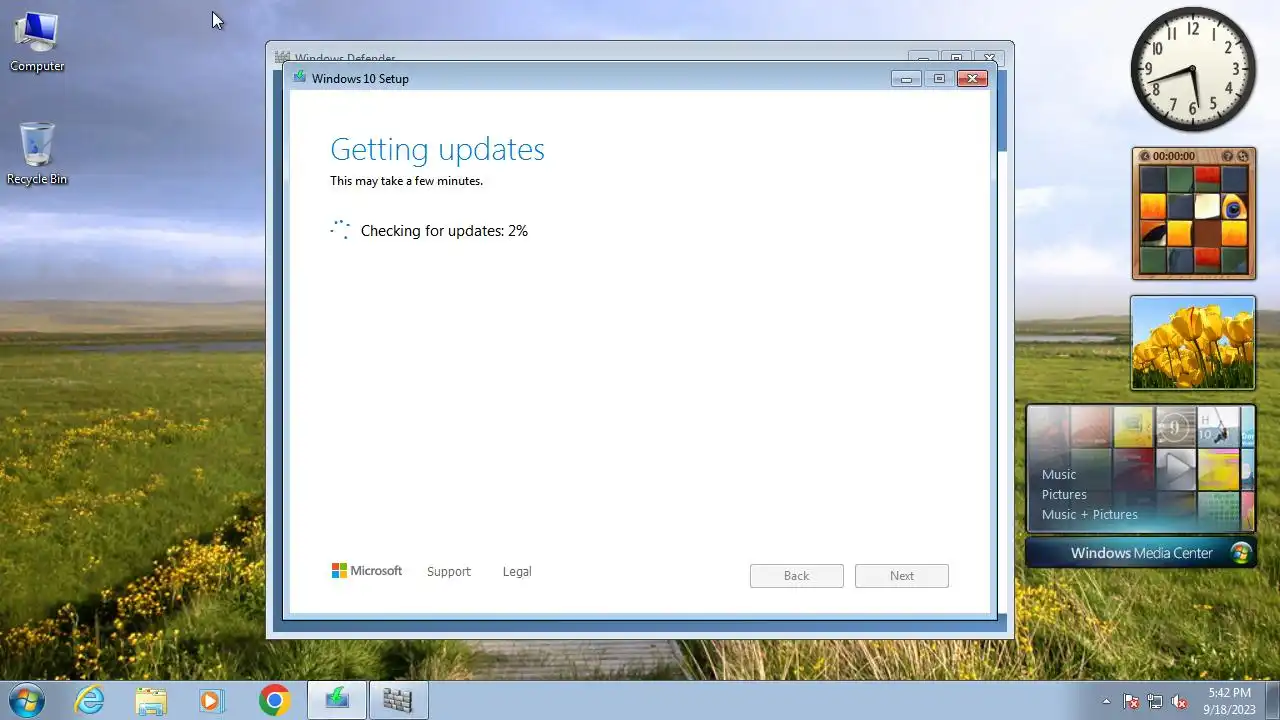Launch Internet Explorer from the taskbar
The width and height of the screenshot is (1280, 720).
[90, 700]
